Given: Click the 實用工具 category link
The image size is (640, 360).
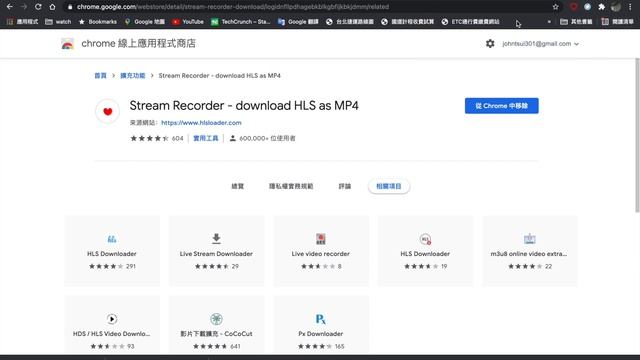Looking at the screenshot, I should click(206, 138).
